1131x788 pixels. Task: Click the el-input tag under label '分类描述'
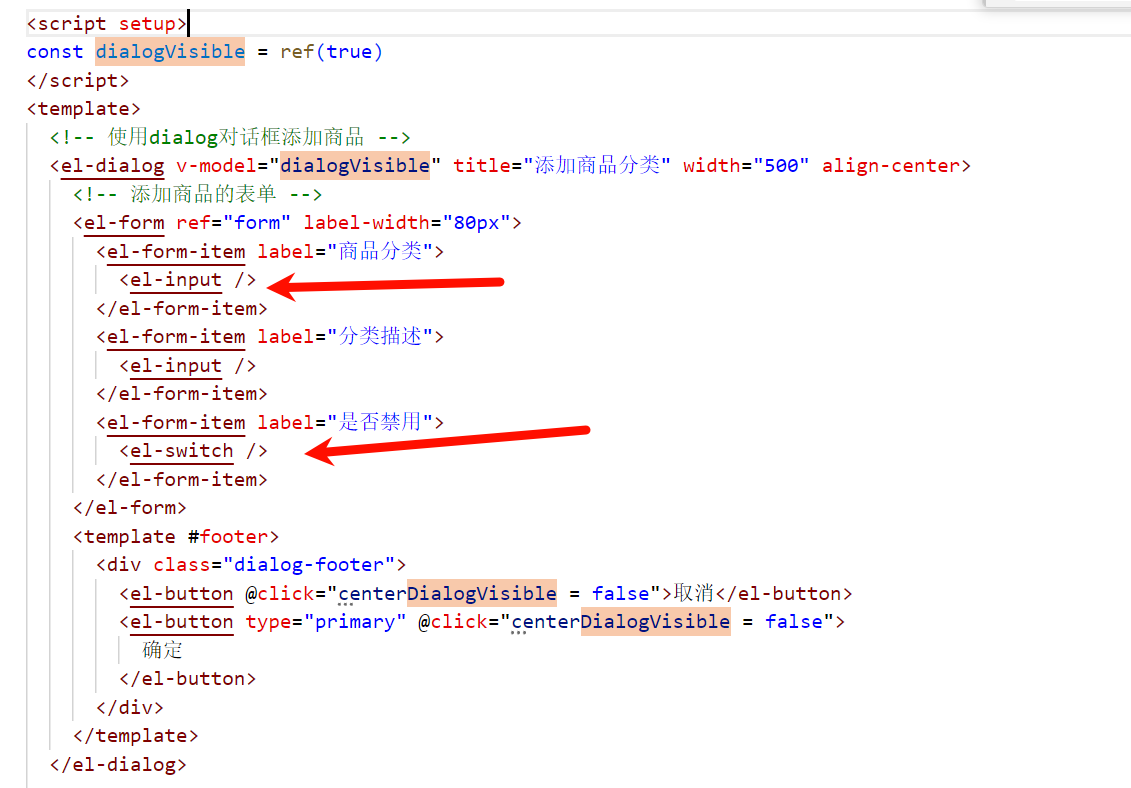188,366
